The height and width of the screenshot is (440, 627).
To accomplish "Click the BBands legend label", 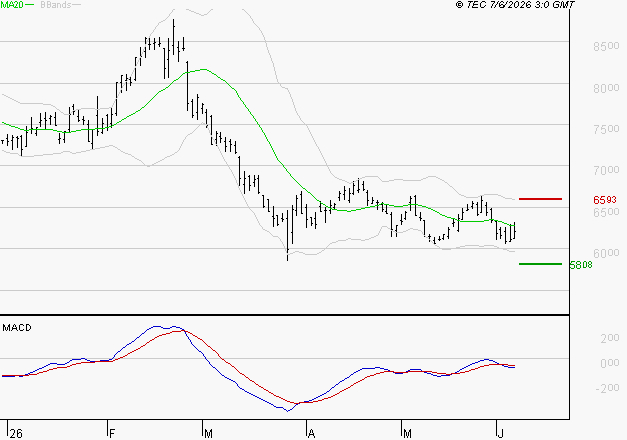I will click(x=55, y=5).
